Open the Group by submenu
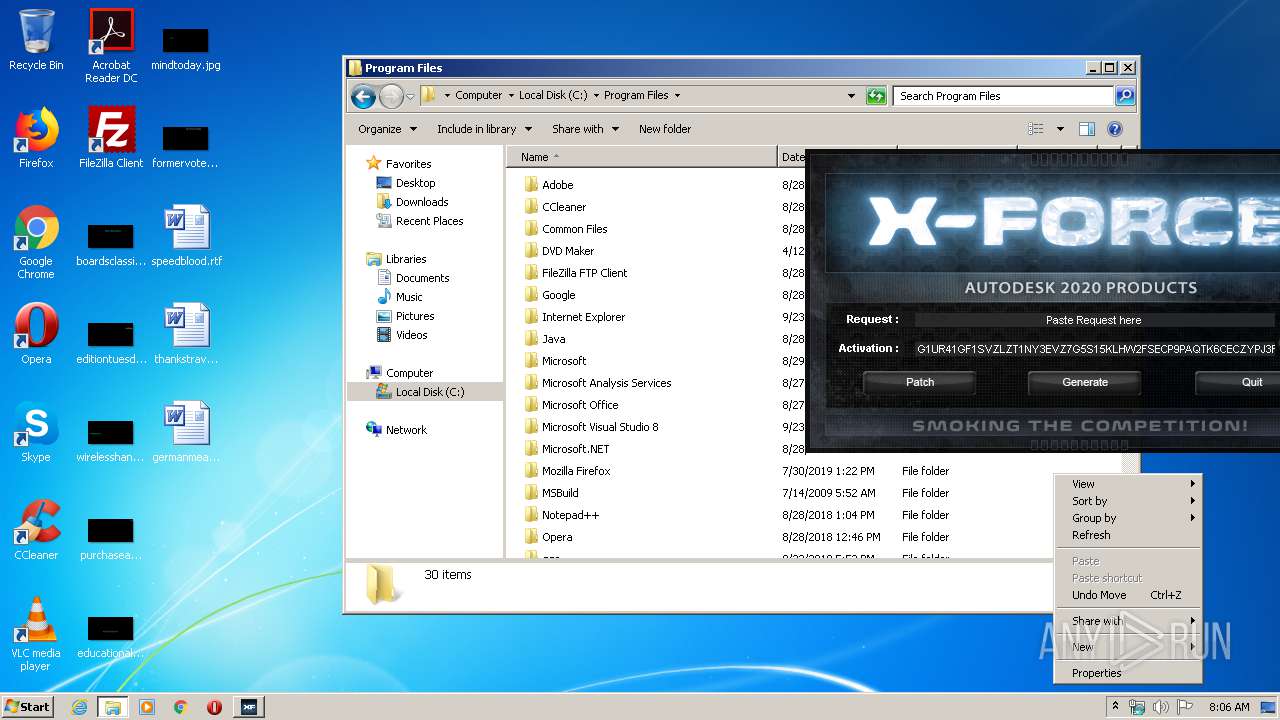1280x720 pixels. [1128, 518]
